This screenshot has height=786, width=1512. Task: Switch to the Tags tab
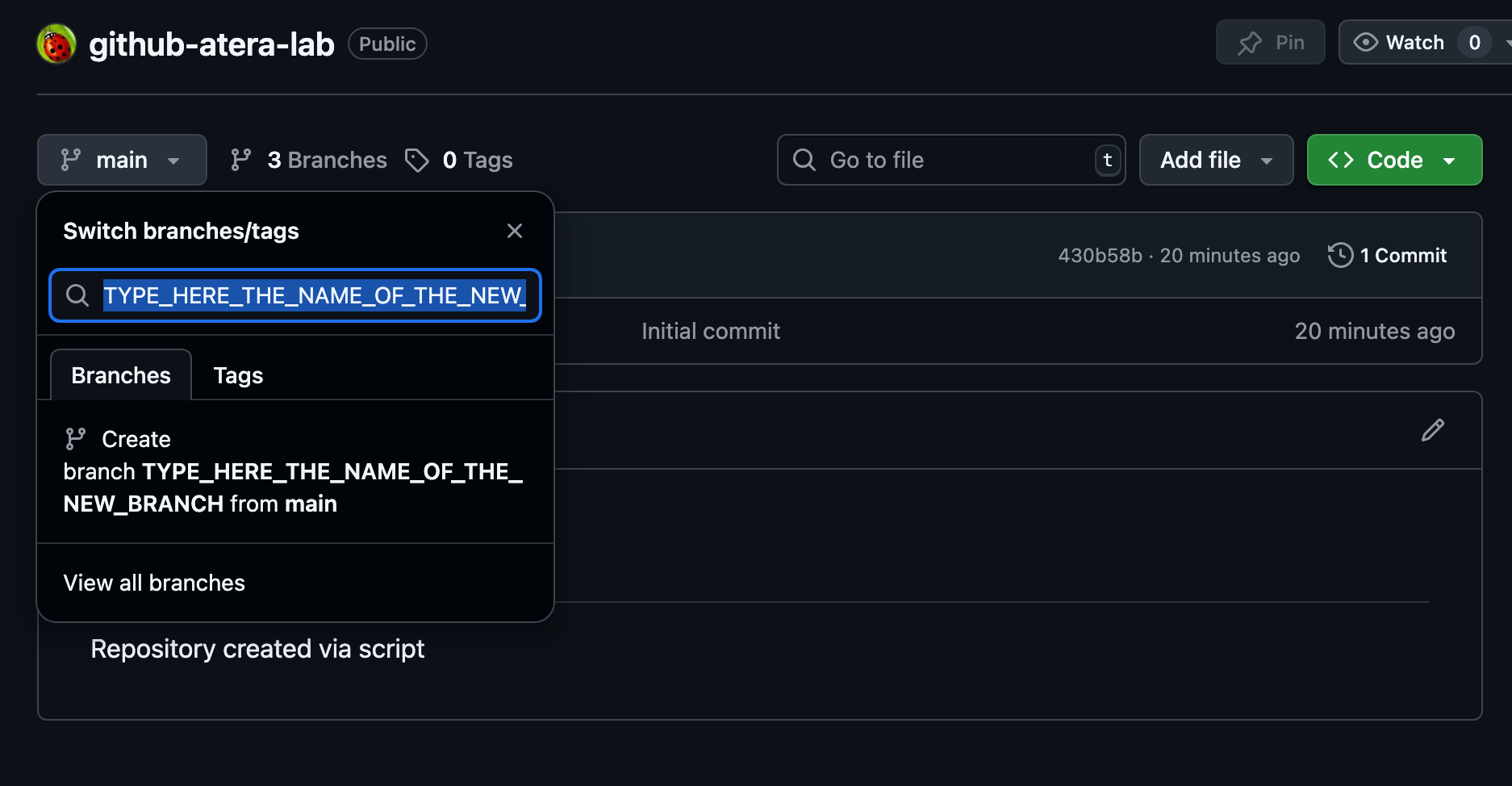click(x=238, y=375)
